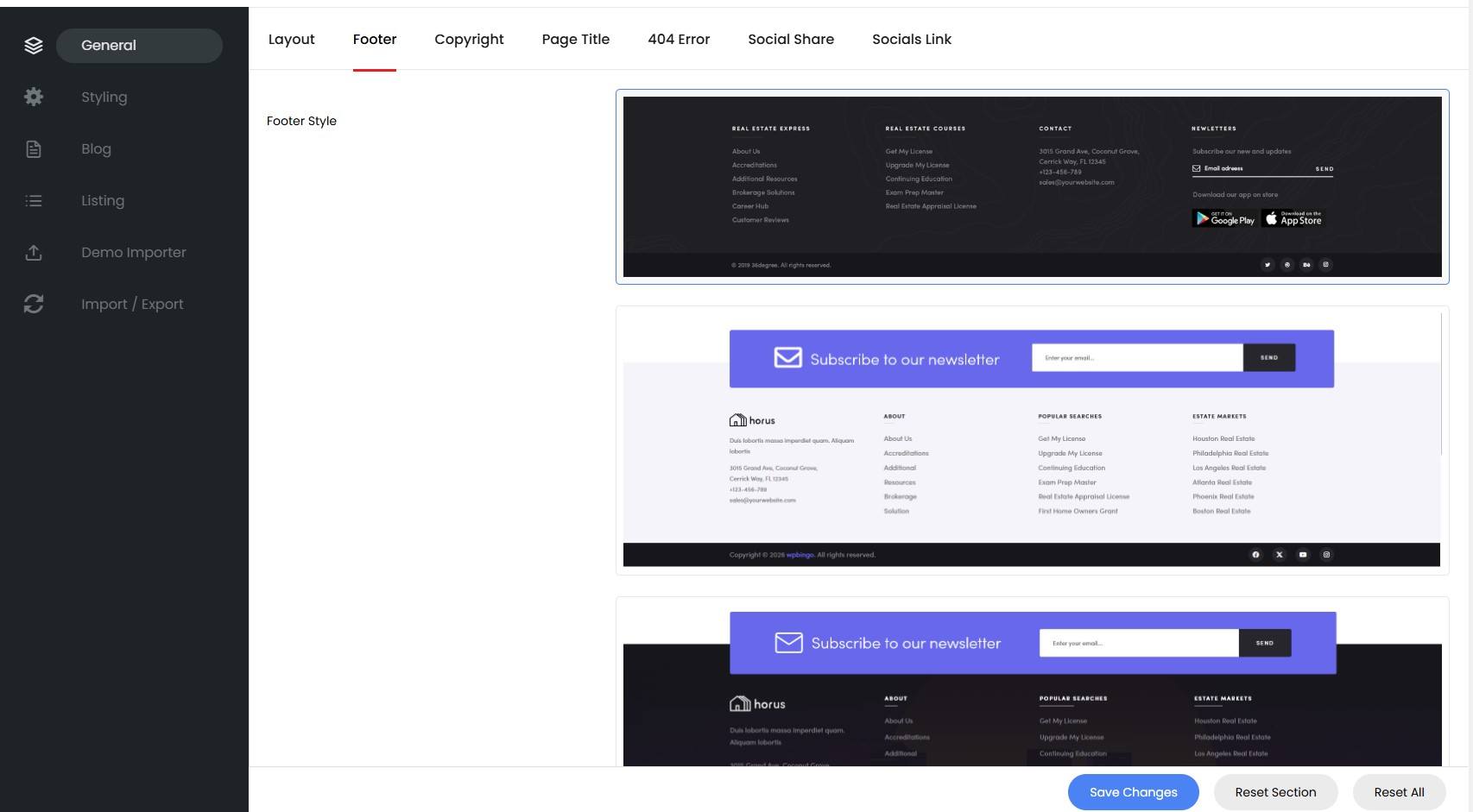This screenshot has height=812, width=1473.
Task: Click the Save Changes button
Action: pyautogui.click(x=1133, y=792)
